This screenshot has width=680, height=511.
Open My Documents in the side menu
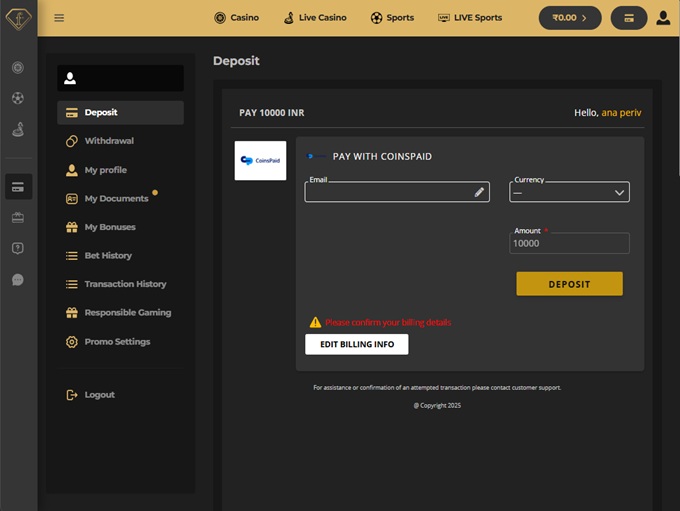point(116,199)
